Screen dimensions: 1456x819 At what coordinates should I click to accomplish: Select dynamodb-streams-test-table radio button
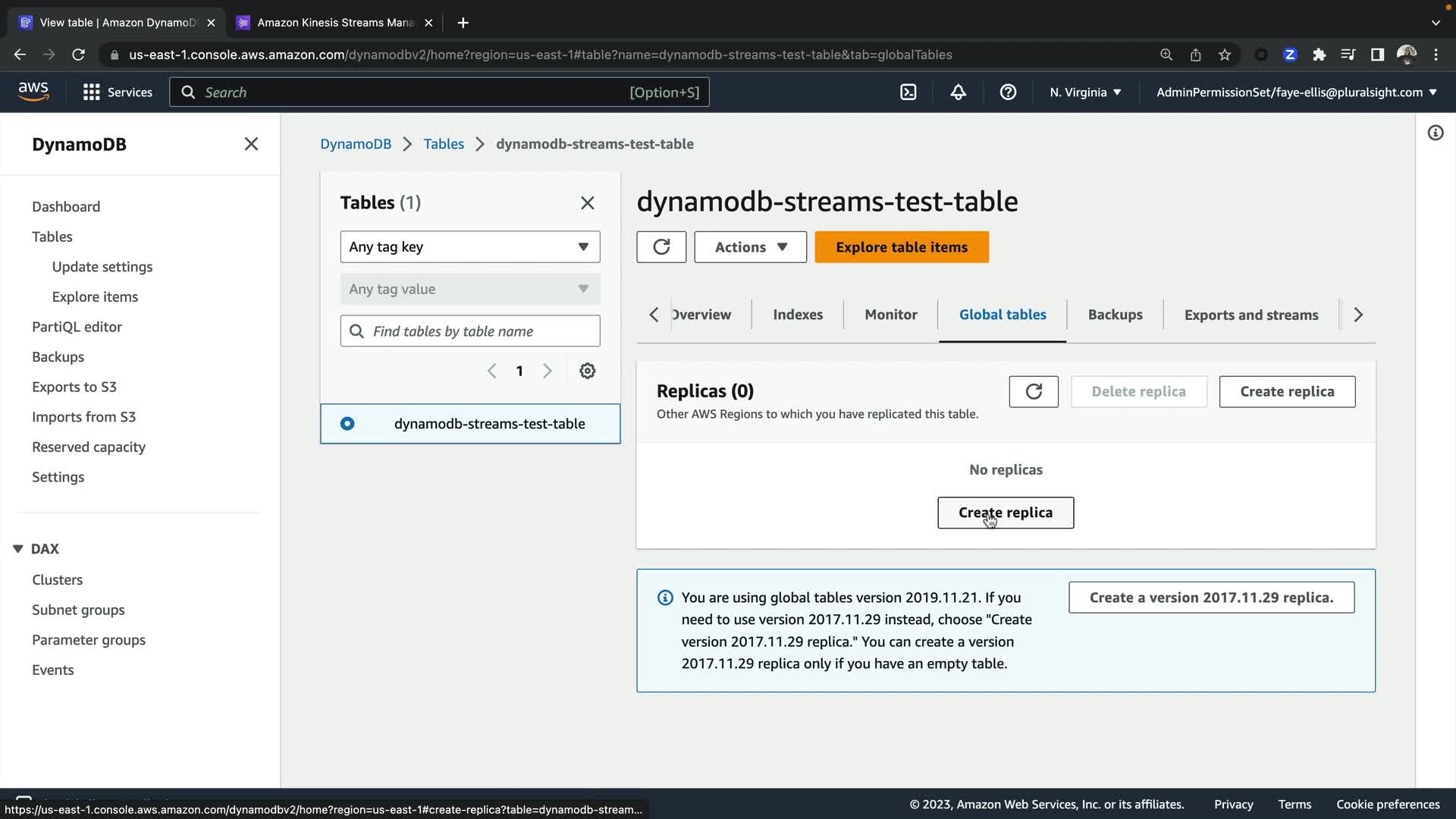tap(347, 424)
